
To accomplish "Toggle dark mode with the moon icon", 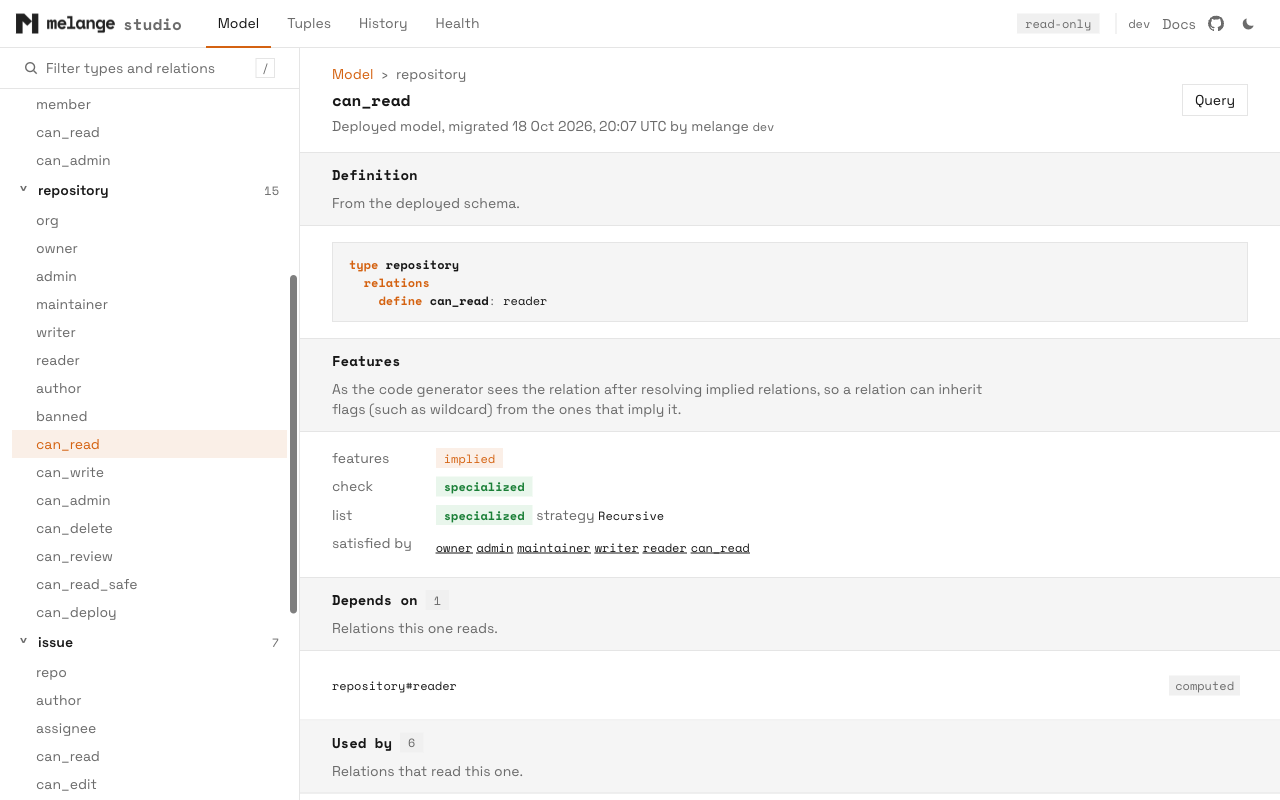I will (1248, 24).
